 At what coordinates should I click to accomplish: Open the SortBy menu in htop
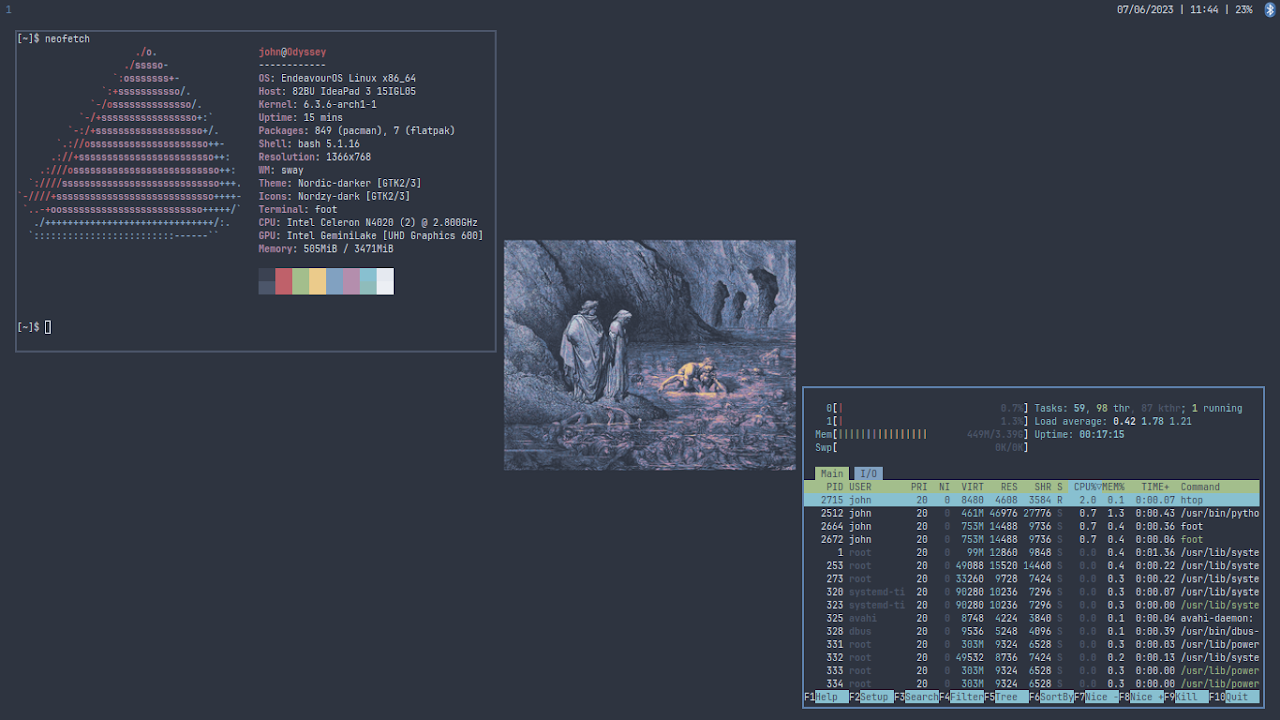tap(1056, 697)
